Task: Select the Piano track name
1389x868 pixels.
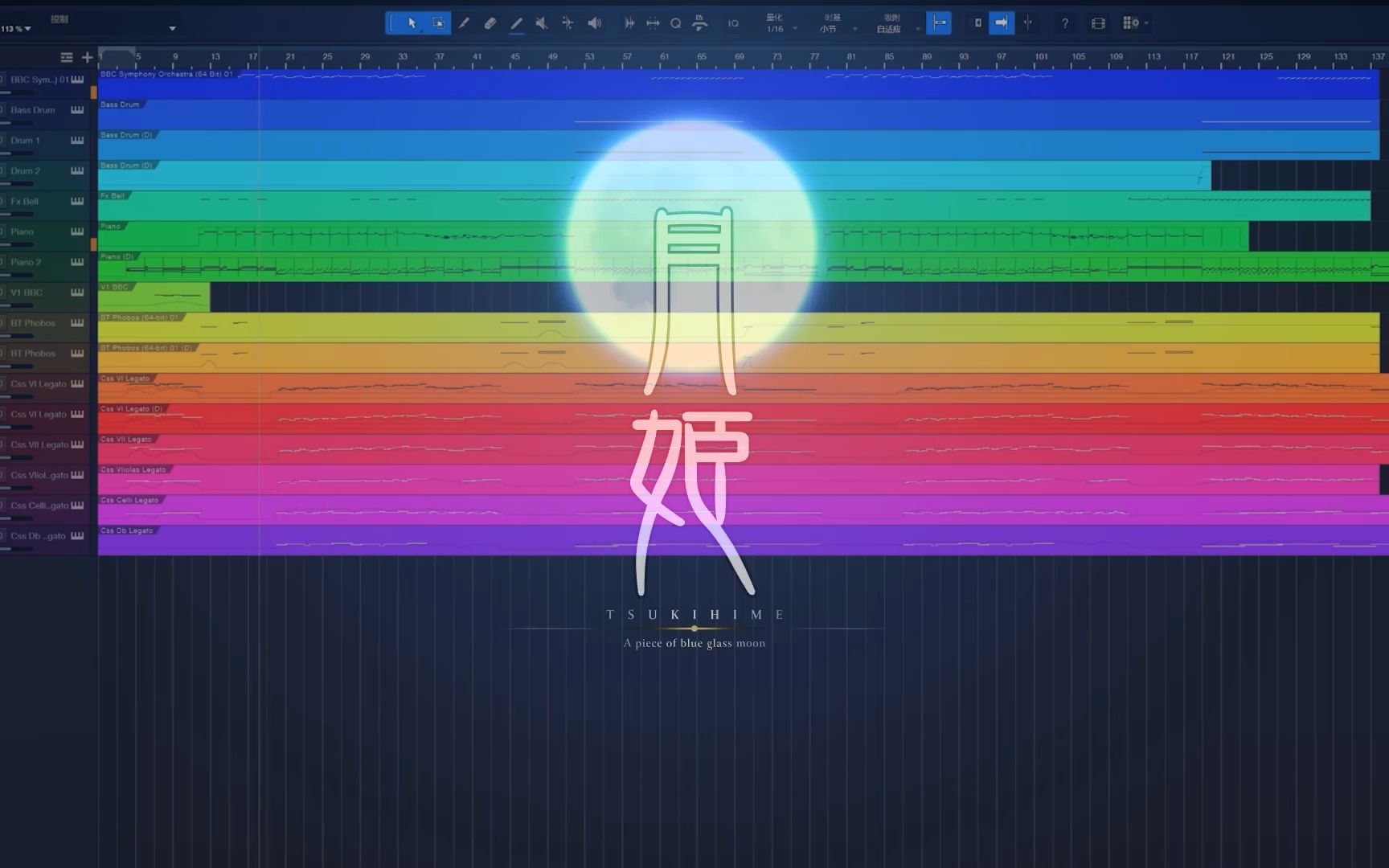Action: tap(23, 231)
